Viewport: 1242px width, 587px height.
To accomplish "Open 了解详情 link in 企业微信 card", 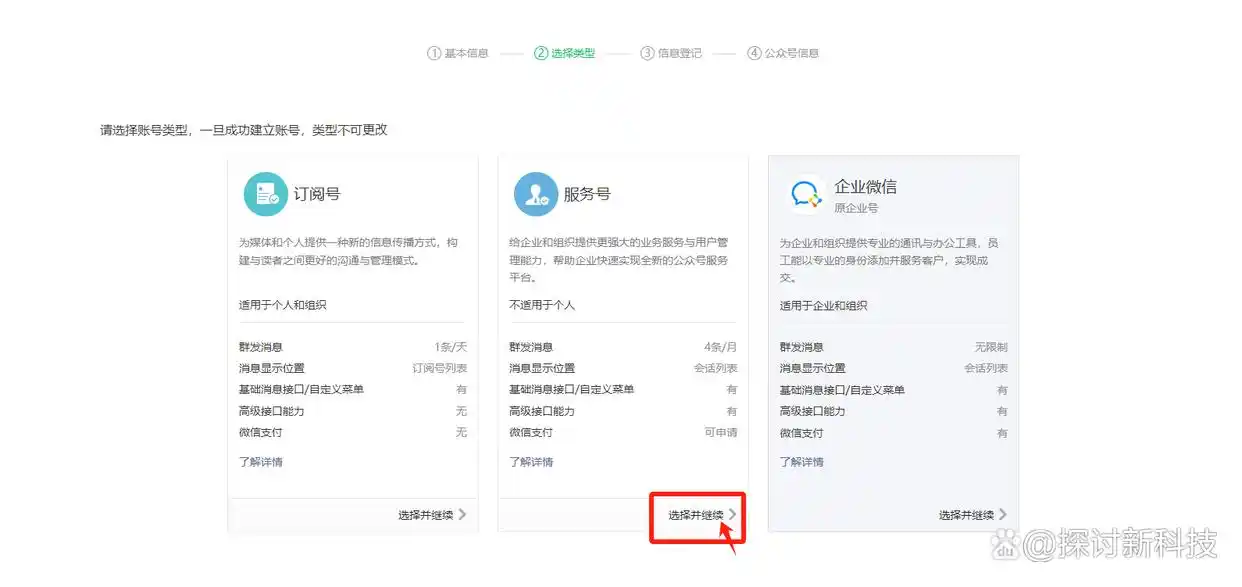I will (x=802, y=462).
